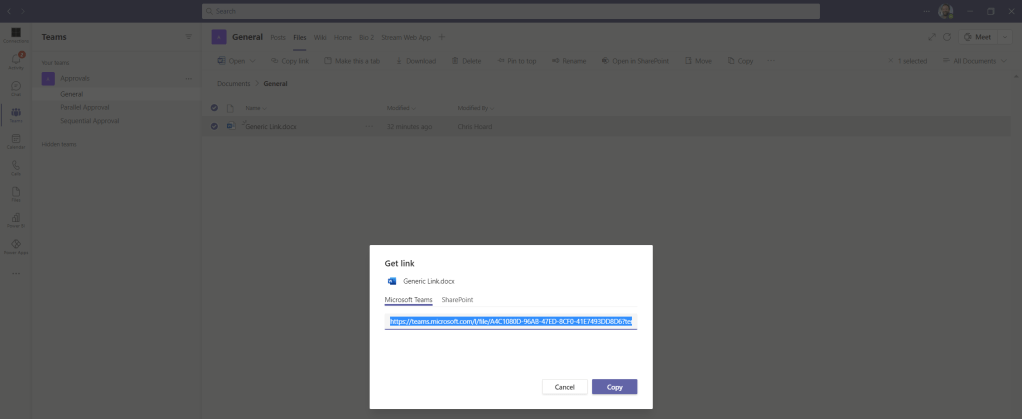The width and height of the screenshot is (1022, 419).
Task: Open the Activity icon in the sidebar
Action: tap(16, 62)
